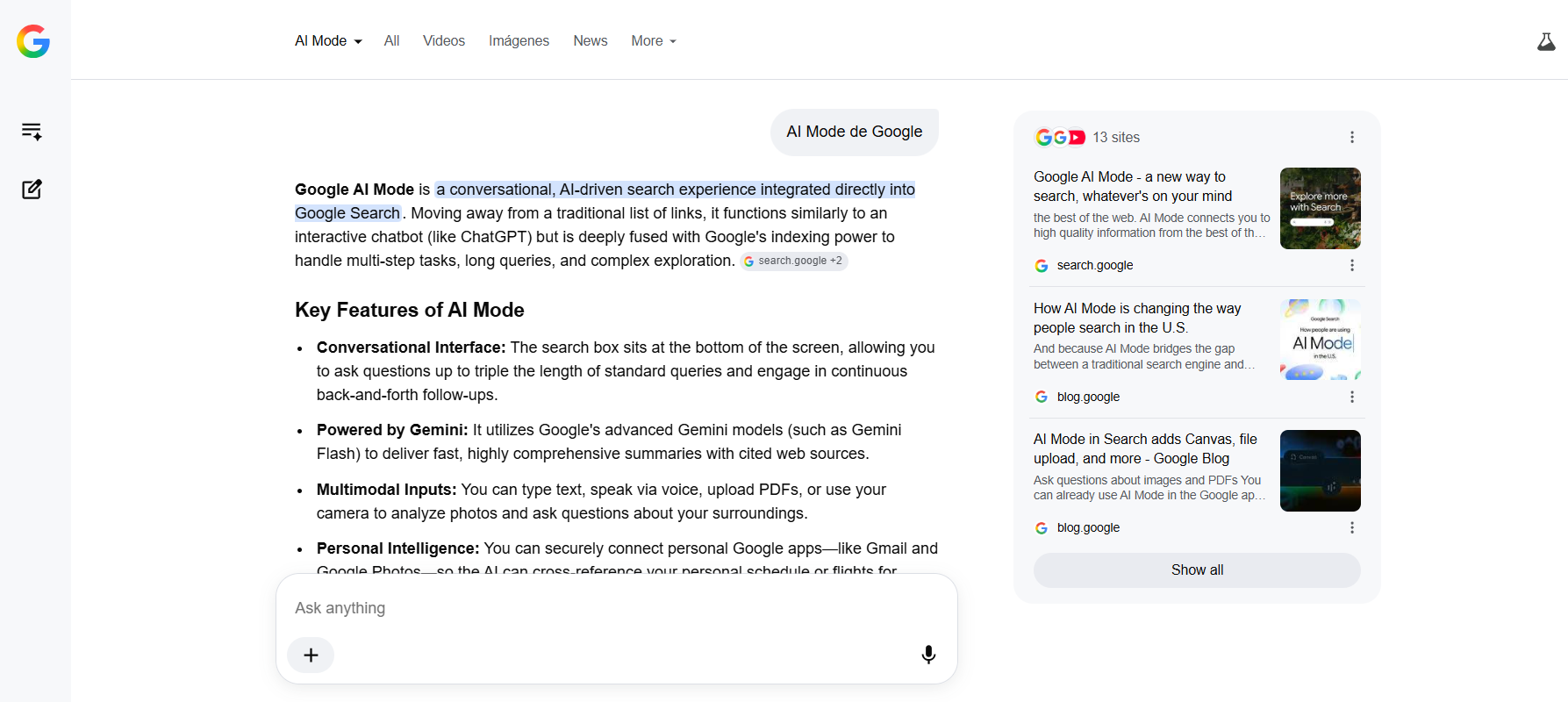Click the '13 sites' label
This screenshot has height=702, width=1568.
pyautogui.click(x=1116, y=138)
